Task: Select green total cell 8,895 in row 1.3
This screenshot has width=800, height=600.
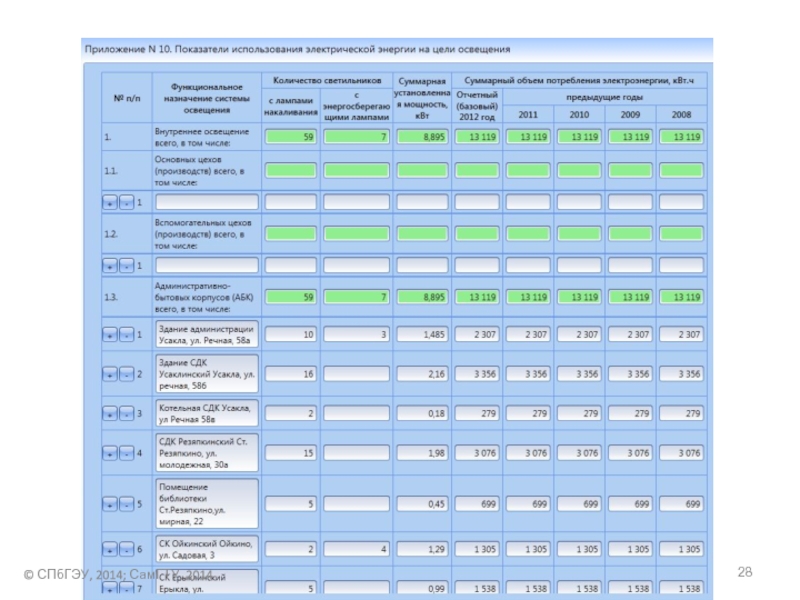Action: point(421,297)
